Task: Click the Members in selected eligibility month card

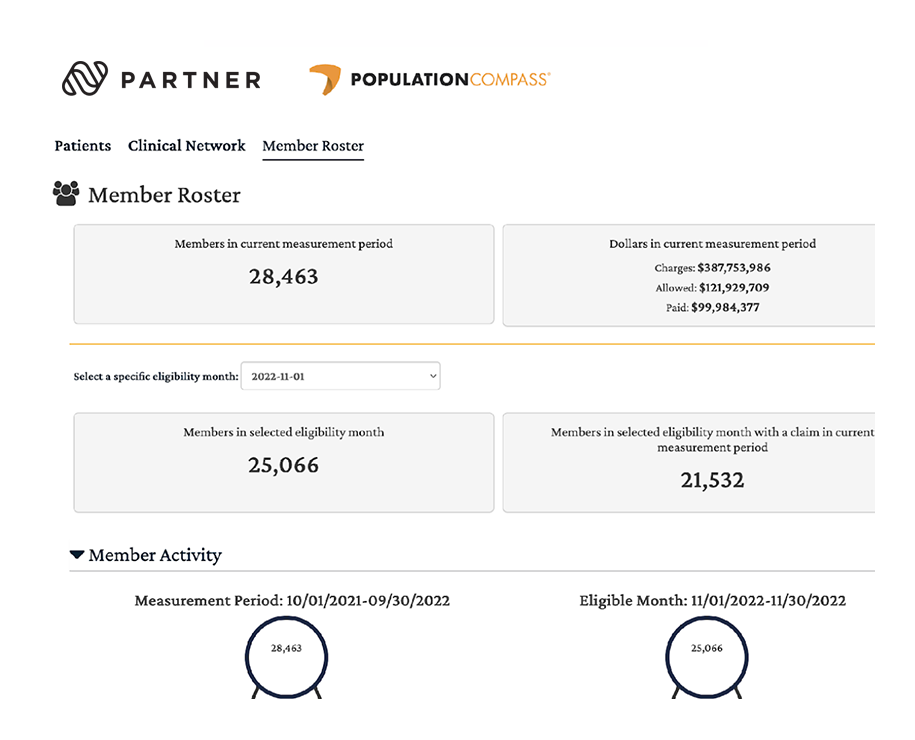Action: (283, 462)
